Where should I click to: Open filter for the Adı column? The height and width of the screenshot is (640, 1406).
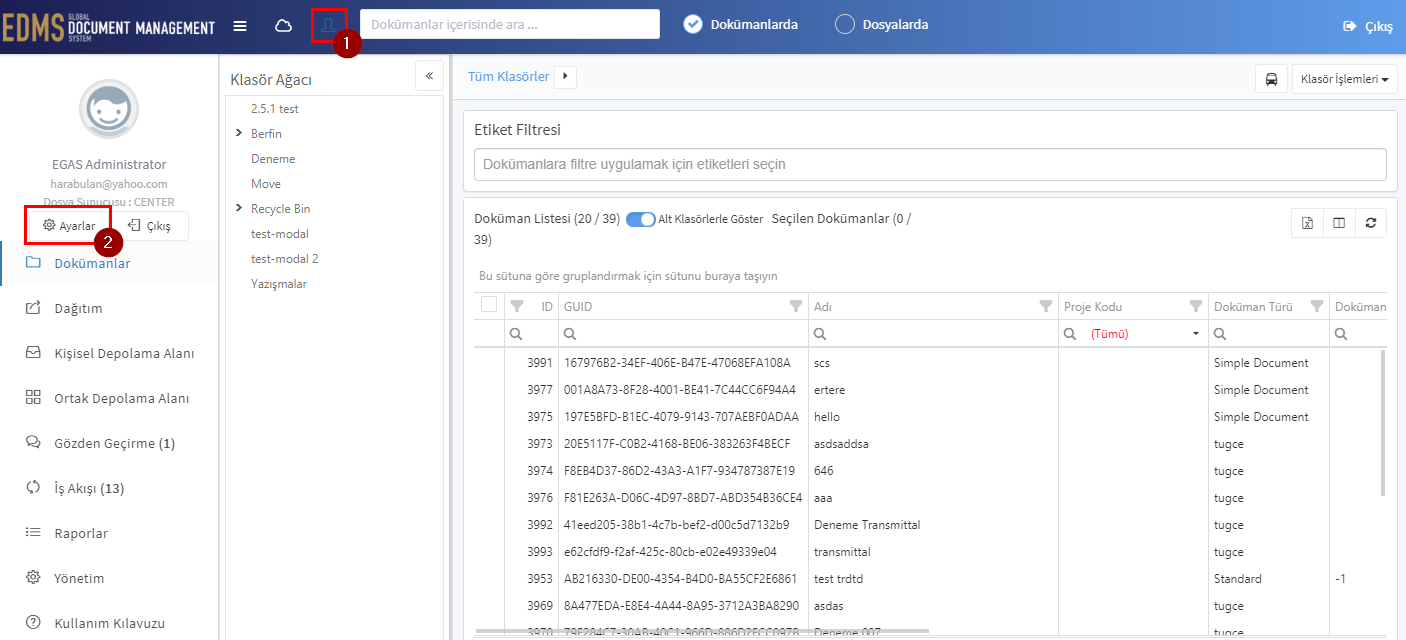click(x=1046, y=306)
